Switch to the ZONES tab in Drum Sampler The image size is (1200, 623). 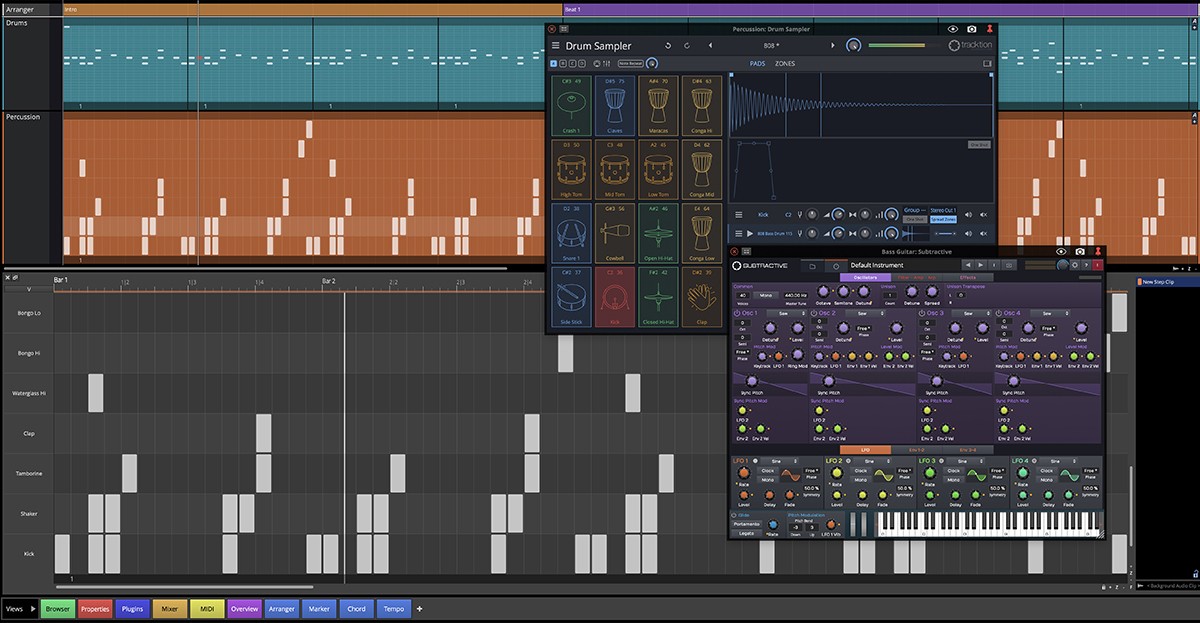pyautogui.click(x=785, y=63)
